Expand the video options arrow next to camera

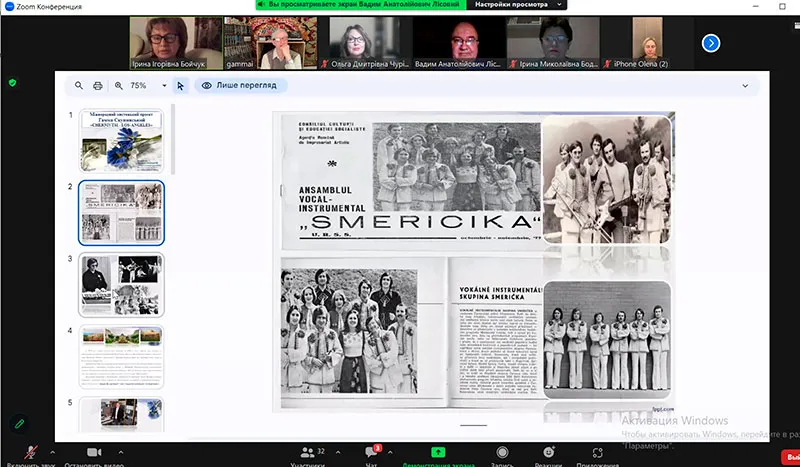pyautogui.click(x=121, y=450)
